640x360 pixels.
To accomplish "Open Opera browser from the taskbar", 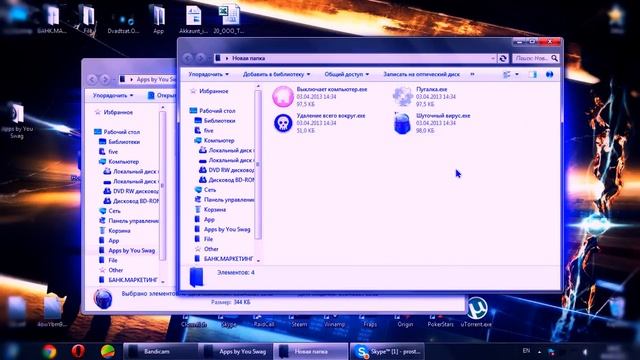I will click(x=78, y=351).
